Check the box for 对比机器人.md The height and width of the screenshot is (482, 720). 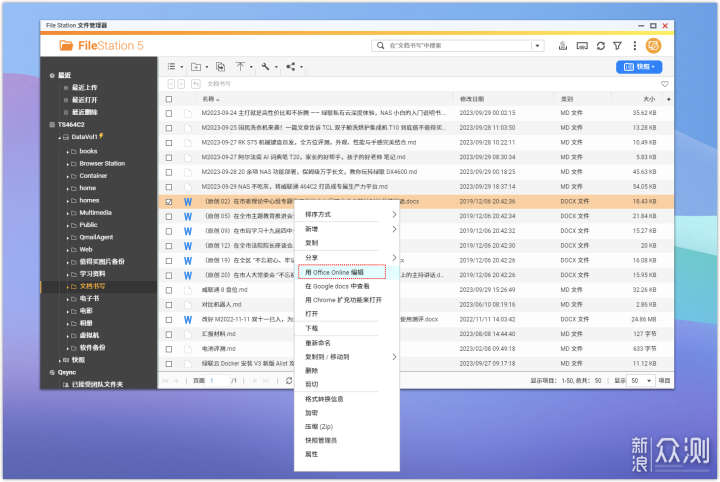[169, 305]
